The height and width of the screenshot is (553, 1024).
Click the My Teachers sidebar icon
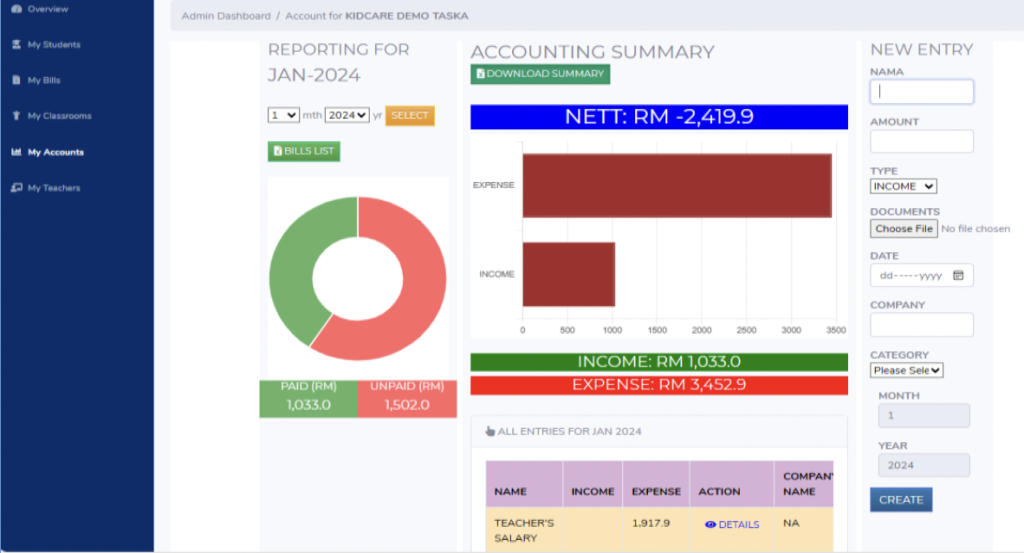click(16, 188)
